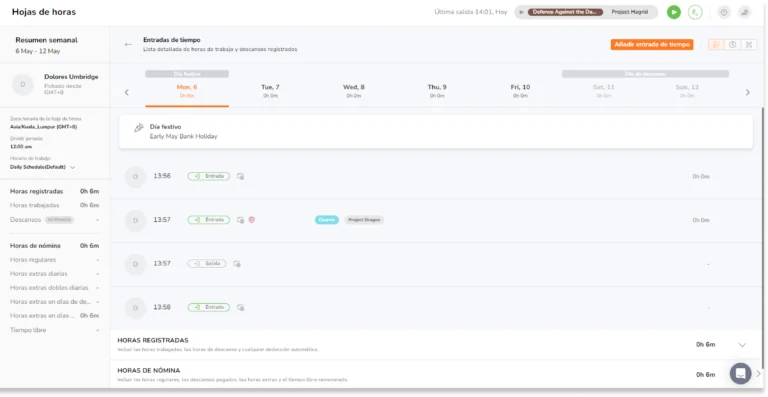Click device details icon on 13:58 entry
768x397 pixels.
[x=240, y=307]
